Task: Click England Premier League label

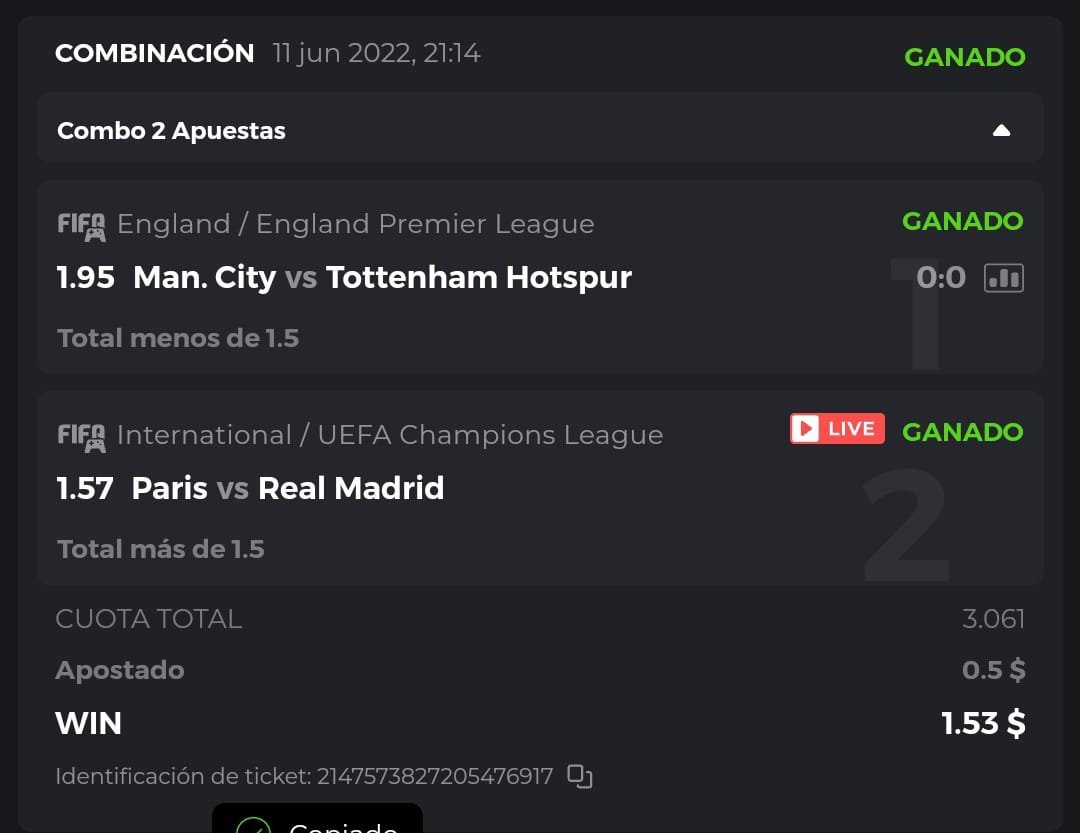Action: pyautogui.click(x=355, y=224)
